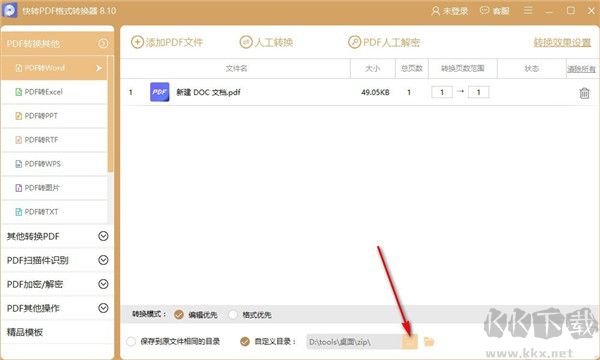
Task: Click the left sidebar scrollbar
Action: [x=110, y=114]
